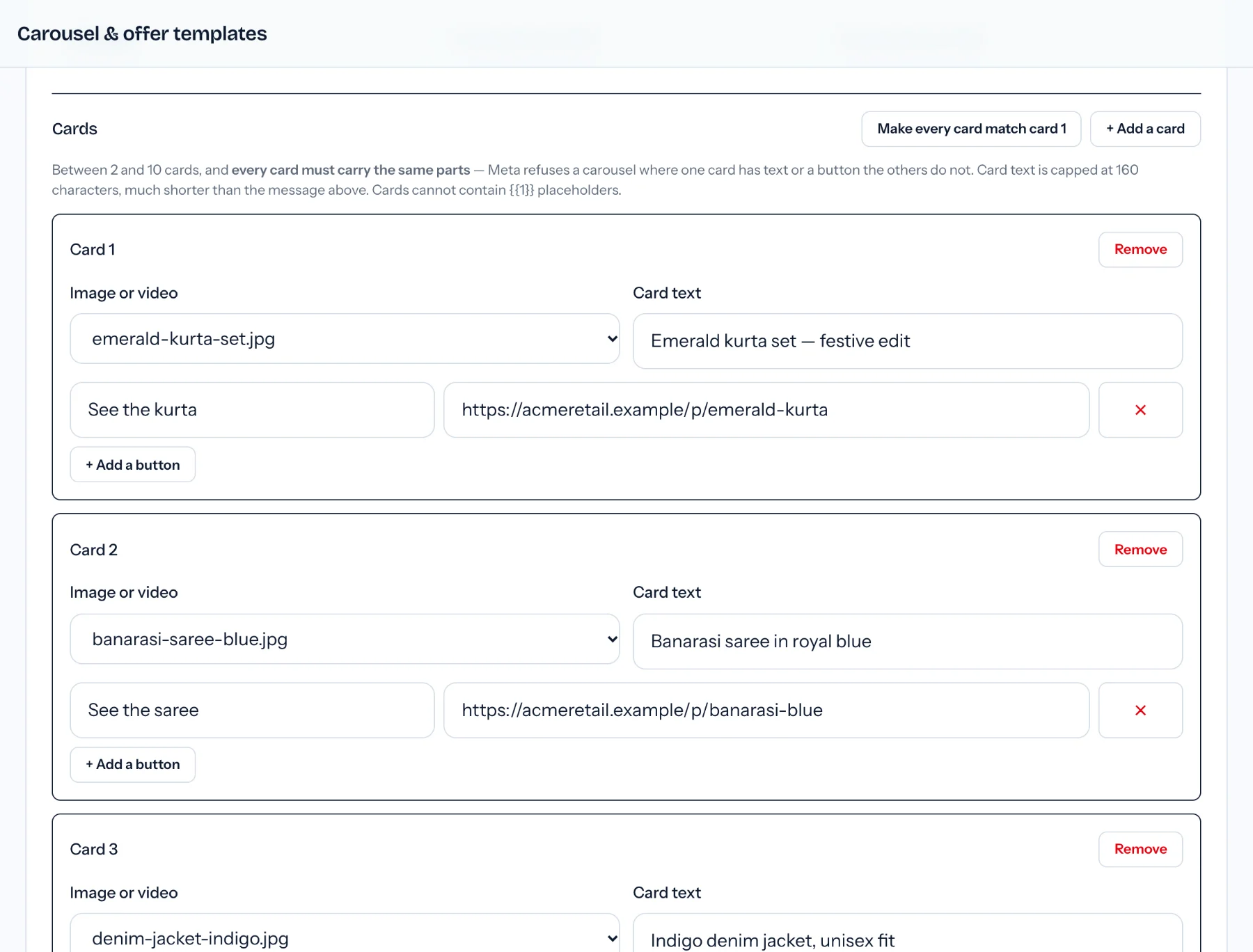Remove Card 3
Image resolution: width=1253 pixels, height=952 pixels.
(x=1140, y=849)
